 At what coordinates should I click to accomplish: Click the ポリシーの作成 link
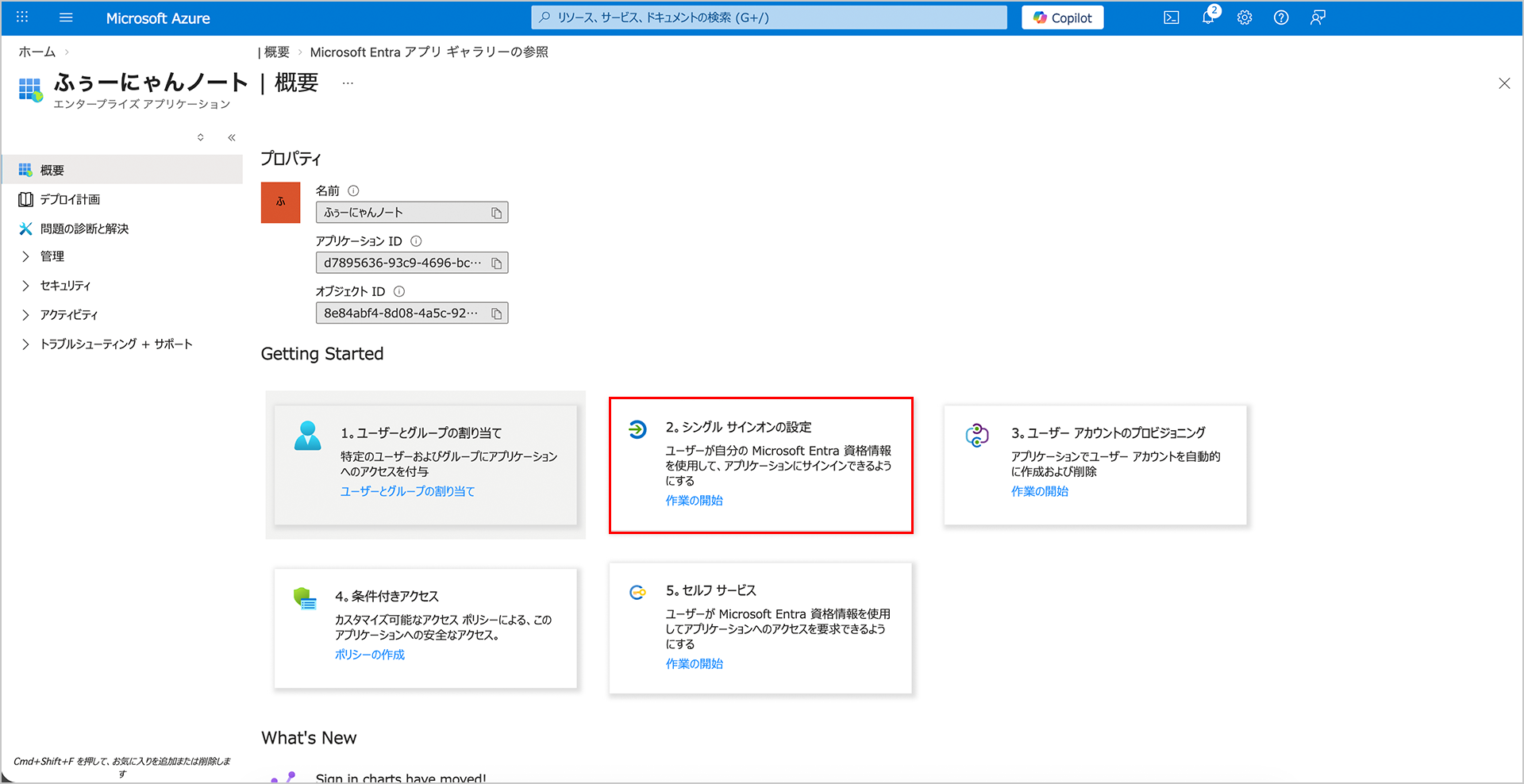click(369, 655)
